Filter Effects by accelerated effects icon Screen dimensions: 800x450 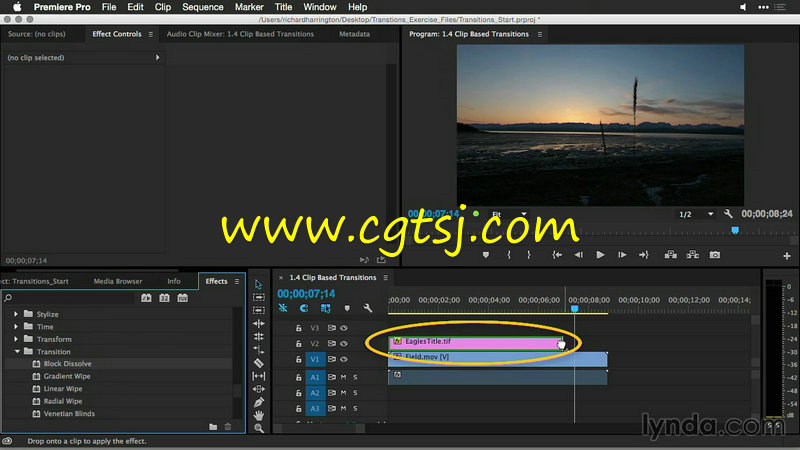coord(146,298)
